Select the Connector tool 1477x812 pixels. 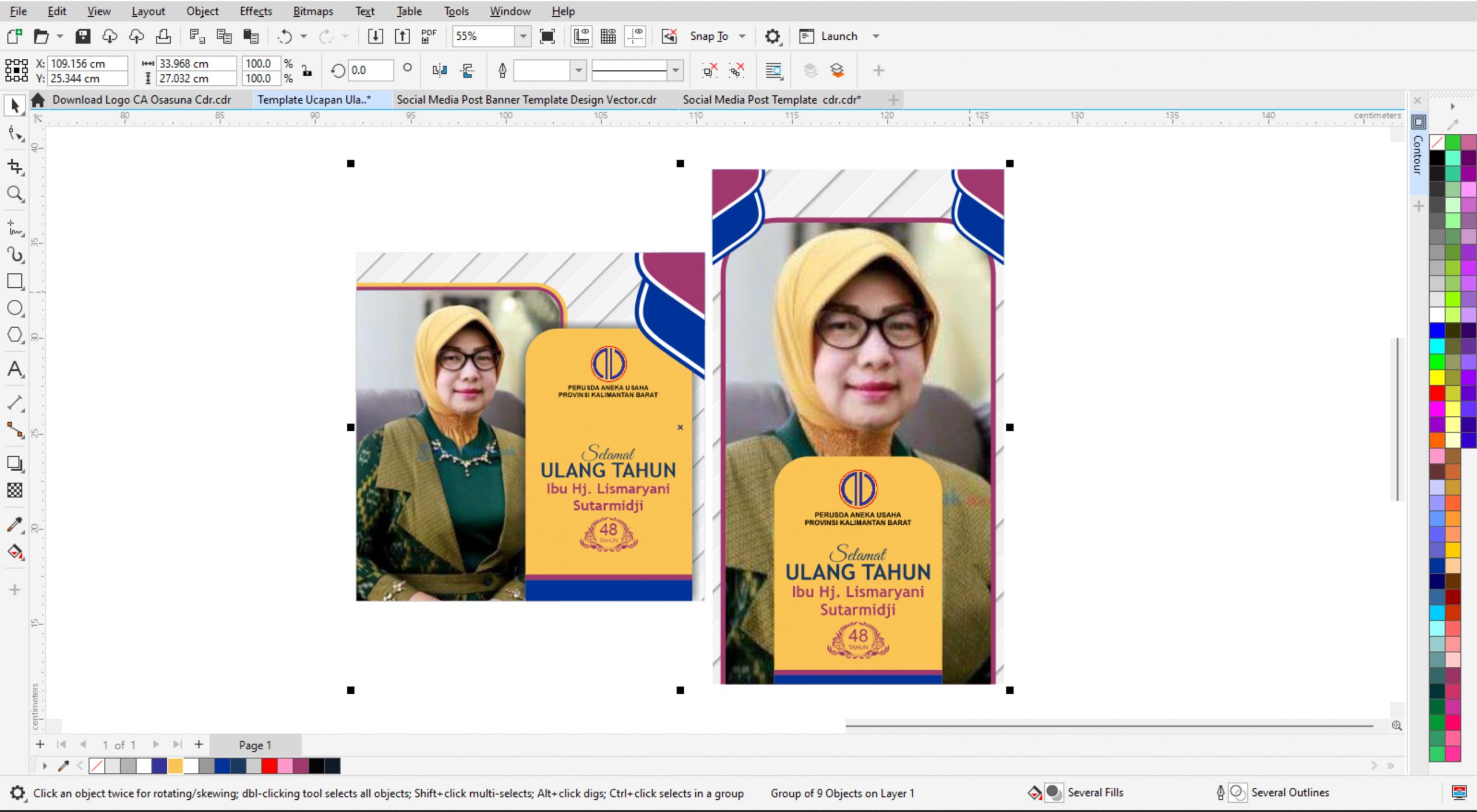coord(14,430)
